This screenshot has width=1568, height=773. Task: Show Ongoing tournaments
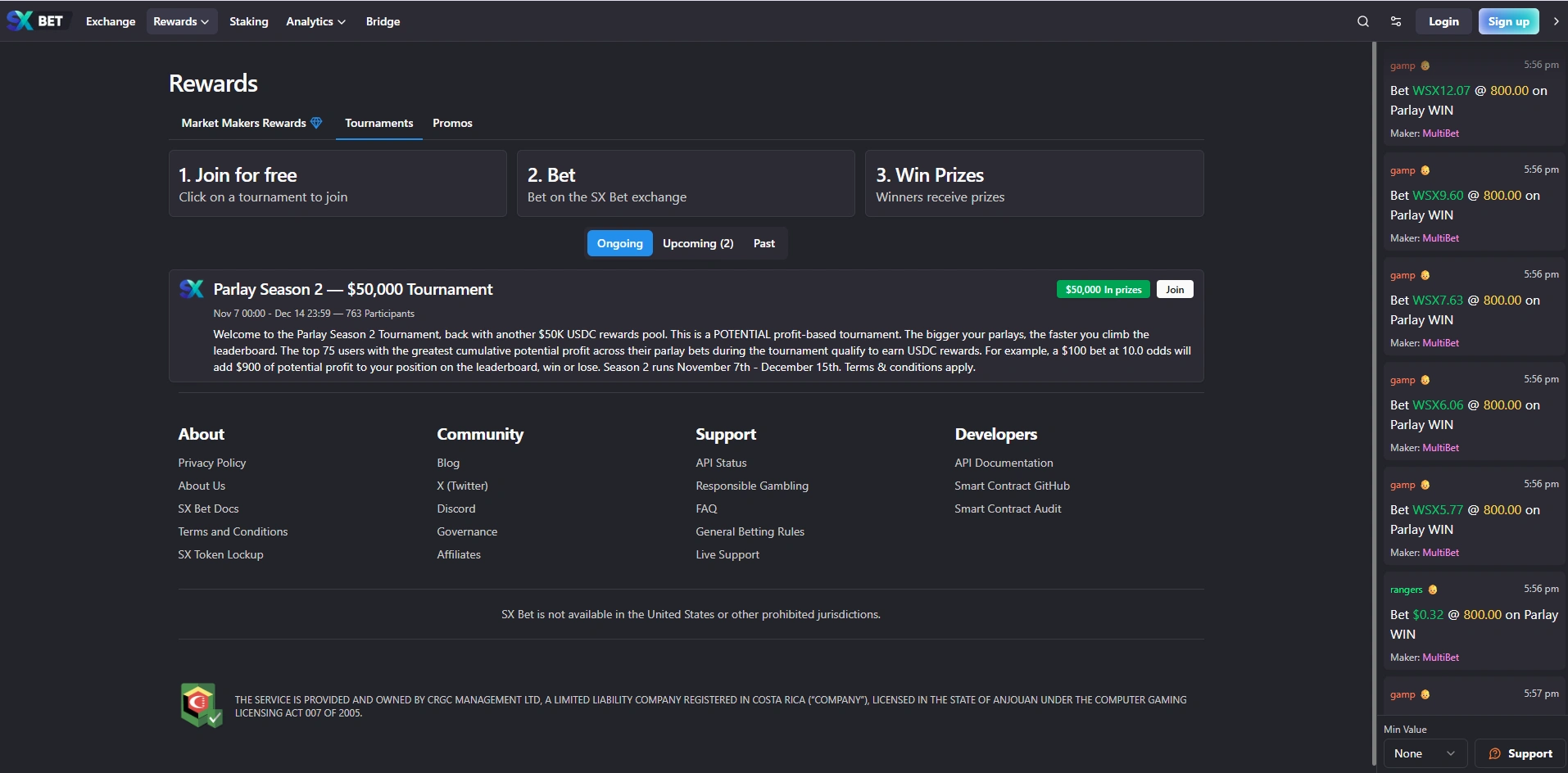coord(620,243)
